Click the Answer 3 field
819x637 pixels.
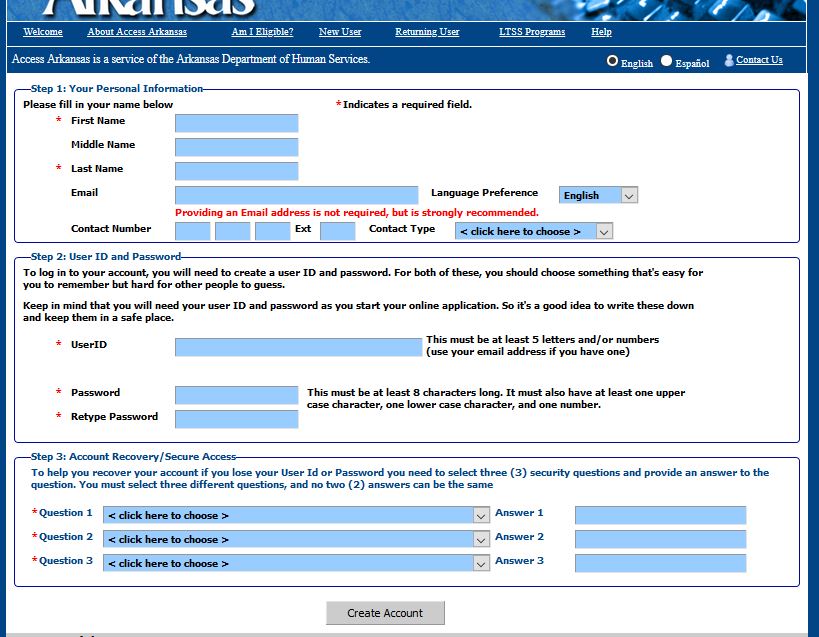click(661, 563)
